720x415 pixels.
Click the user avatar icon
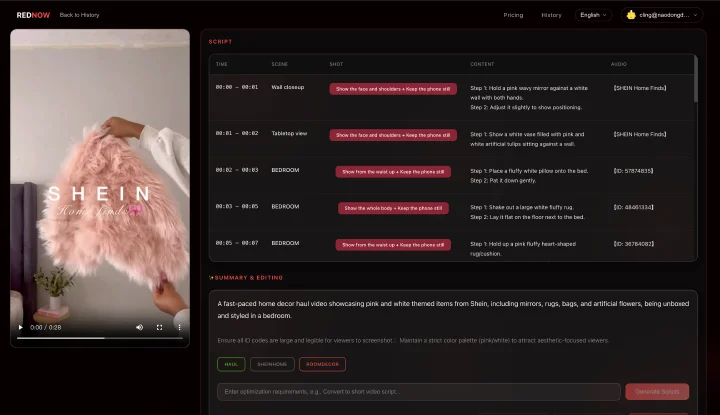[631, 15]
